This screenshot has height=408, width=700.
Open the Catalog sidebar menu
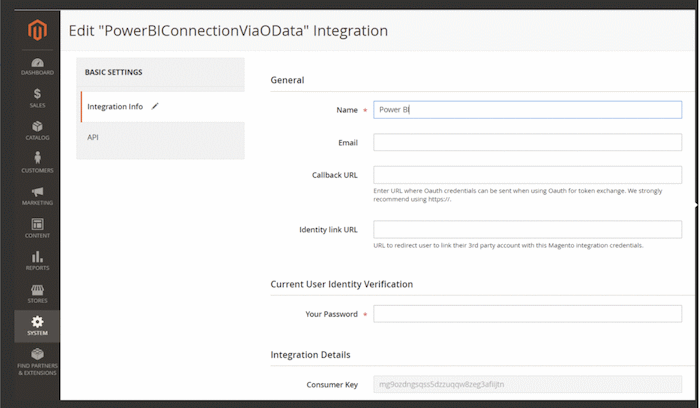(x=37, y=130)
